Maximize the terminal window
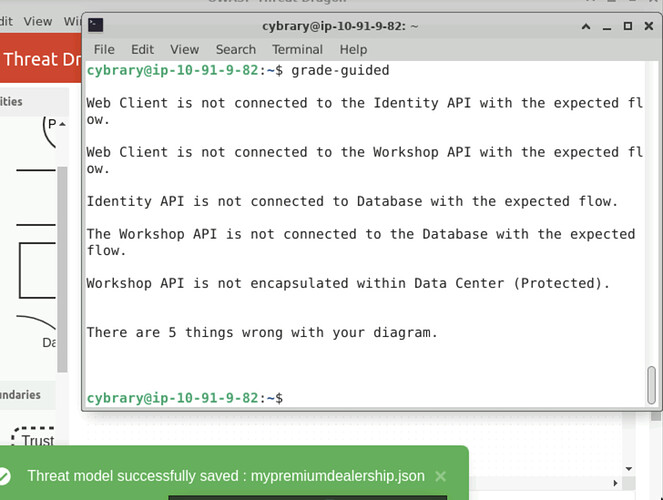This screenshot has height=500, width=663. [x=628, y=26]
